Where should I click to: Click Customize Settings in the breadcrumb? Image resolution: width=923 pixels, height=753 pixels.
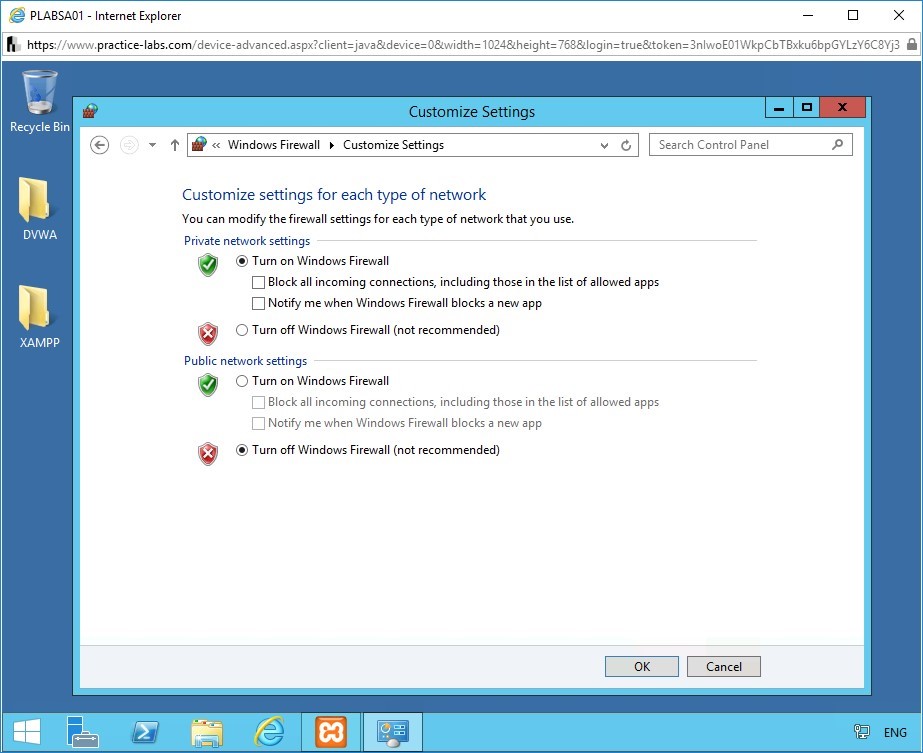(393, 145)
